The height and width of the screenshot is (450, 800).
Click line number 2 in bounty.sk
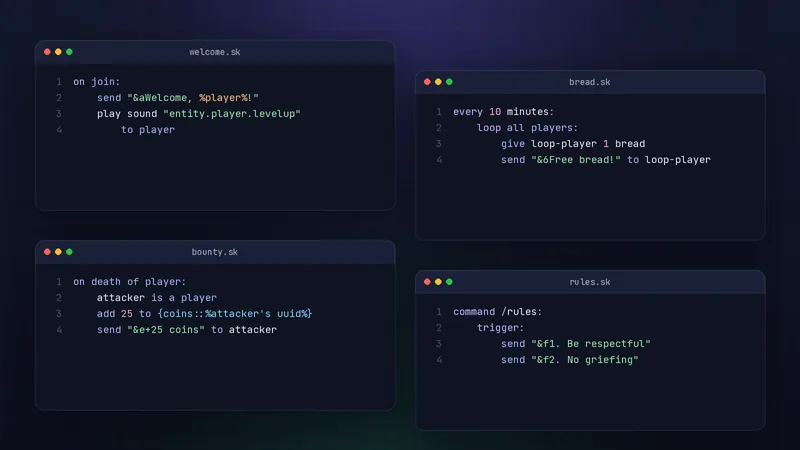[x=59, y=297]
